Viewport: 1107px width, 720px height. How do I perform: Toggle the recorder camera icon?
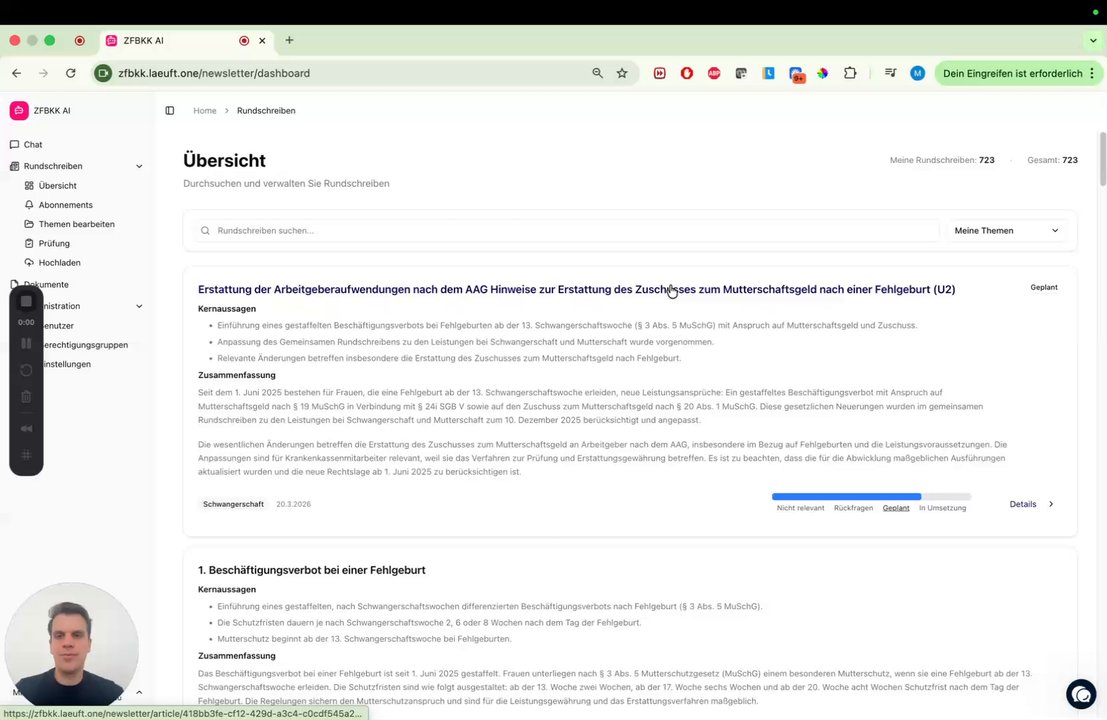26,428
